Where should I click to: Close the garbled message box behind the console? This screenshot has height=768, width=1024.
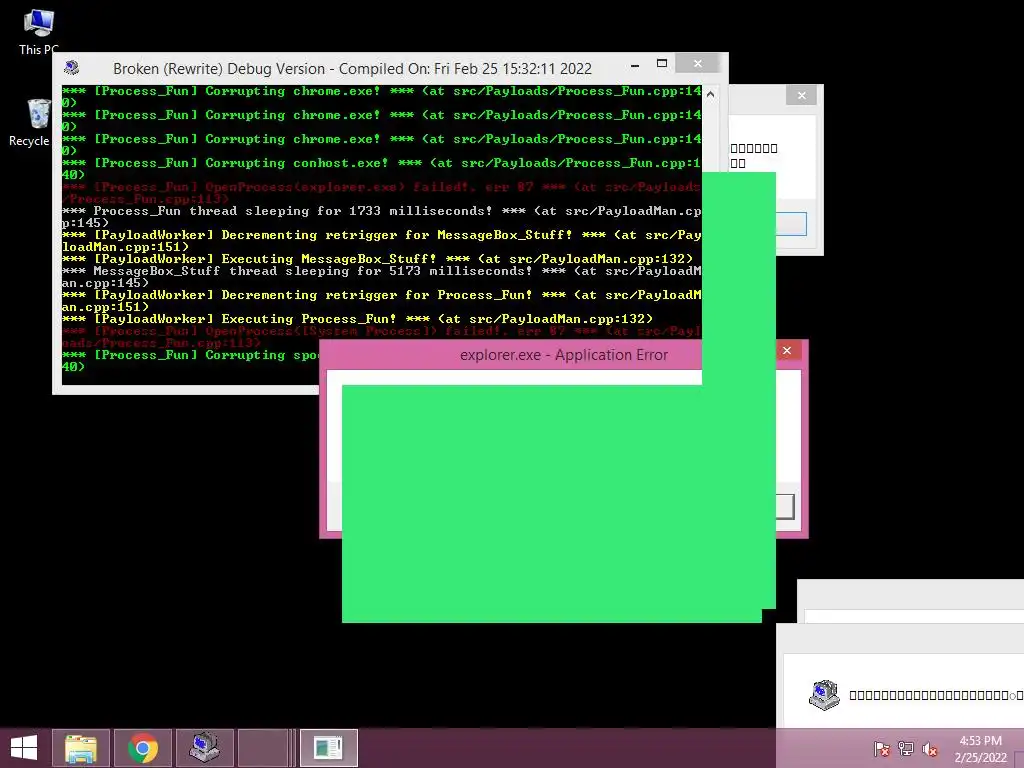[x=801, y=95]
